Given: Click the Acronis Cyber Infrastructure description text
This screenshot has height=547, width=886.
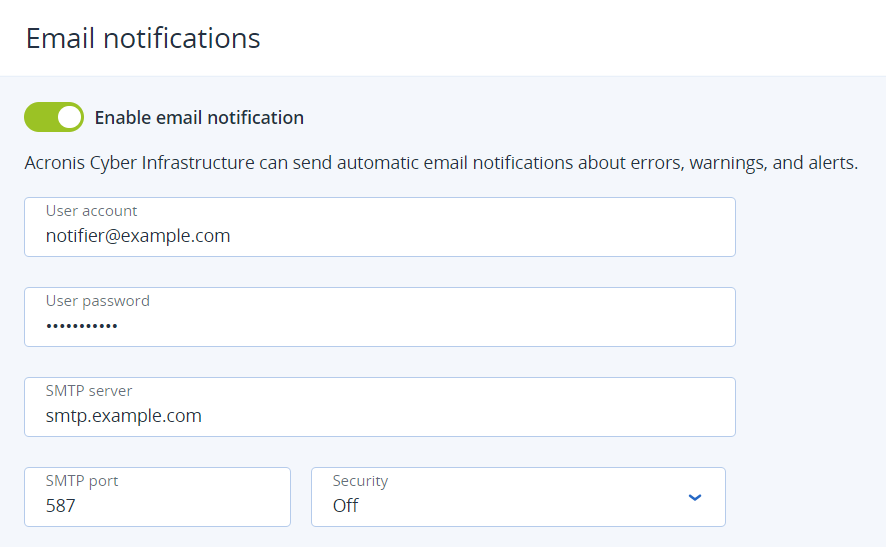Looking at the screenshot, I should tap(441, 163).
